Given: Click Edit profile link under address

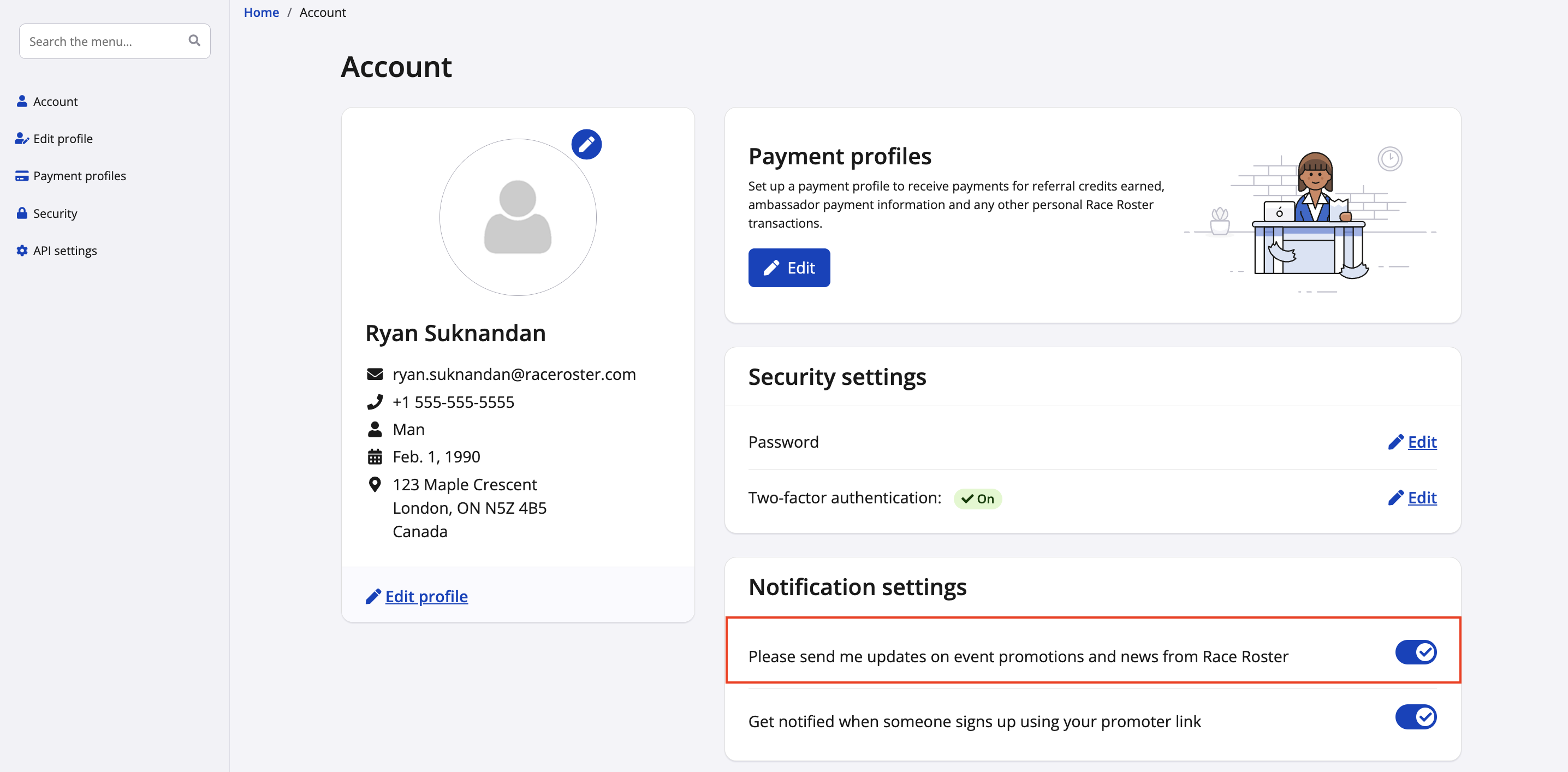Looking at the screenshot, I should click(x=425, y=596).
